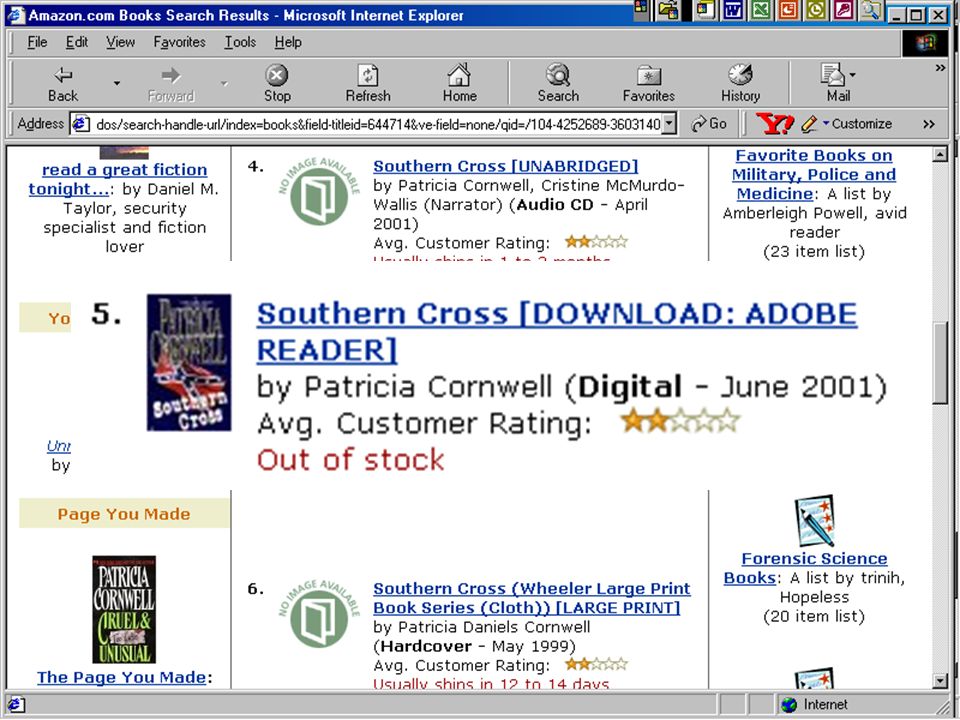960x720 pixels.
Task: Open the Customize option on the Yahoo toolbar
Action: 861,124
